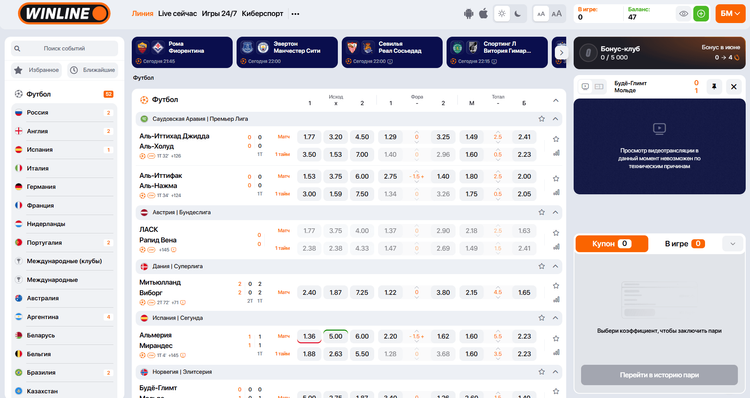The height and width of the screenshot is (398, 750).
Task: Click the Поиск событий search field
Action: (x=65, y=48)
